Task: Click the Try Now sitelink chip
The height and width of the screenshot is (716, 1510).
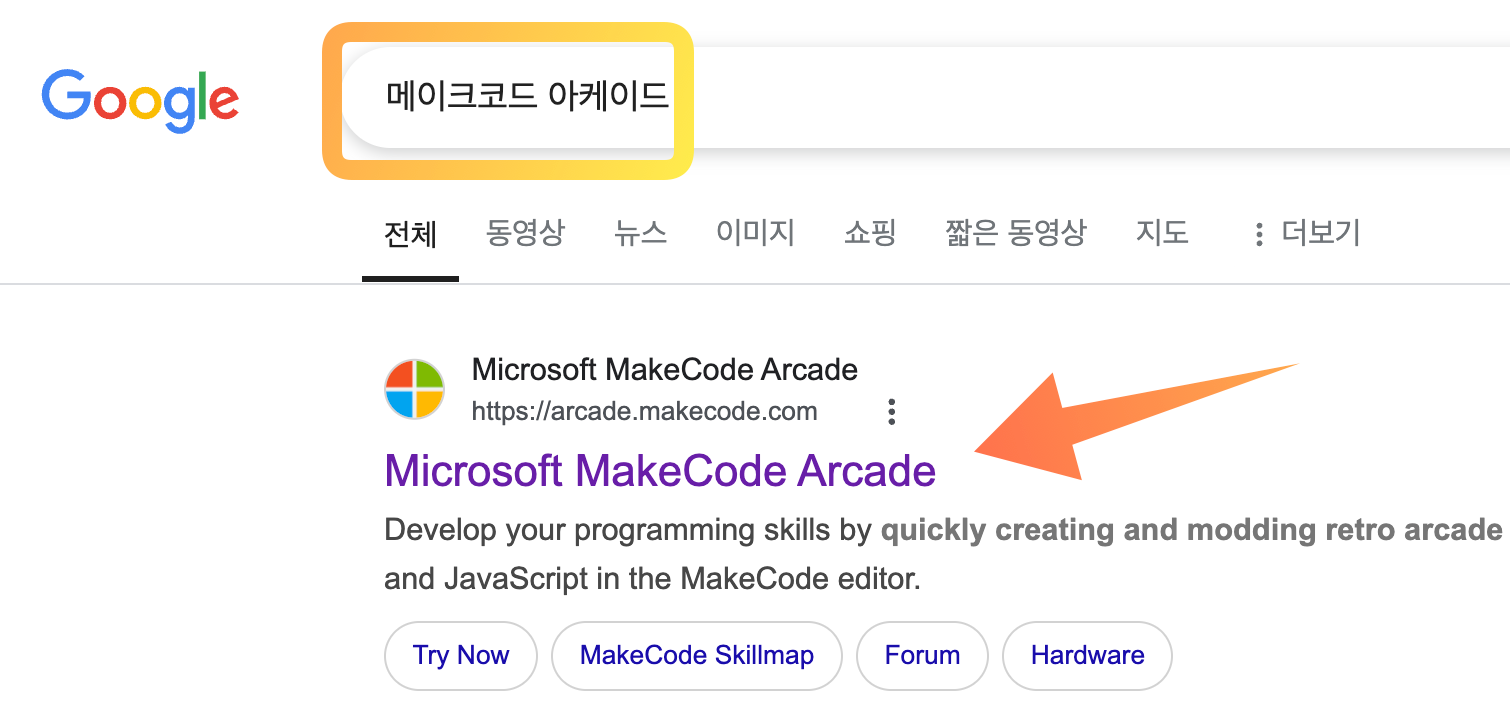Action: pyautogui.click(x=461, y=656)
